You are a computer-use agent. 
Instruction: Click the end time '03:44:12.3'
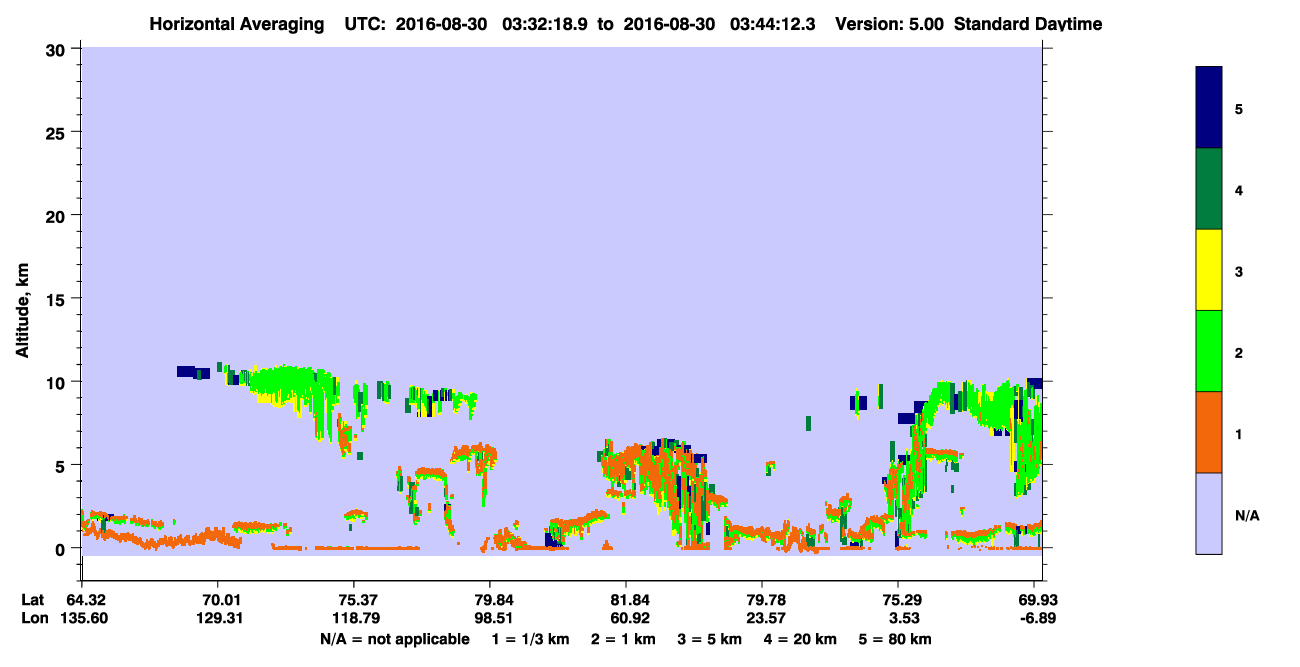point(773,24)
